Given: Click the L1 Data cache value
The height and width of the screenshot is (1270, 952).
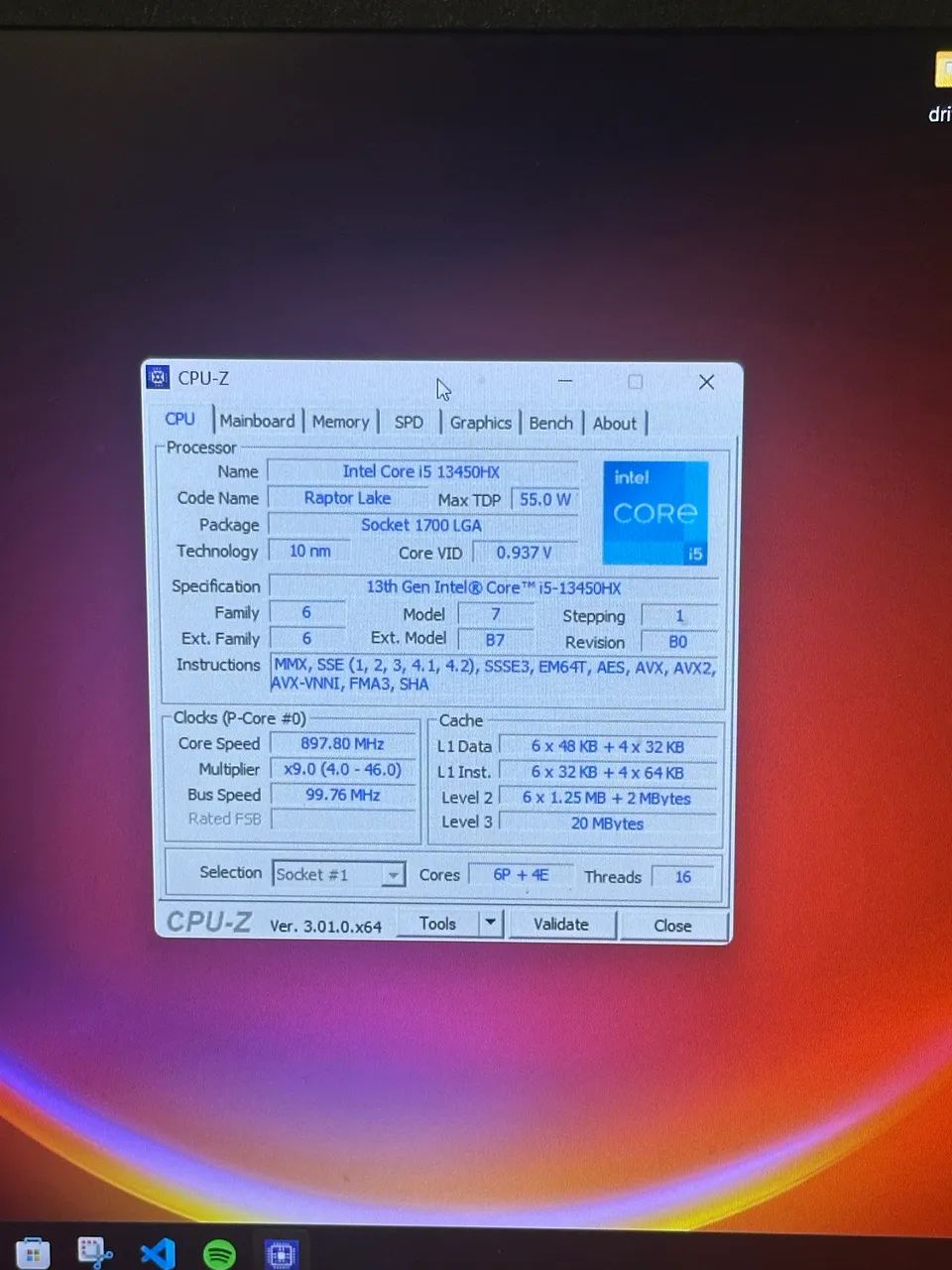Looking at the screenshot, I should tap(607, 746).
